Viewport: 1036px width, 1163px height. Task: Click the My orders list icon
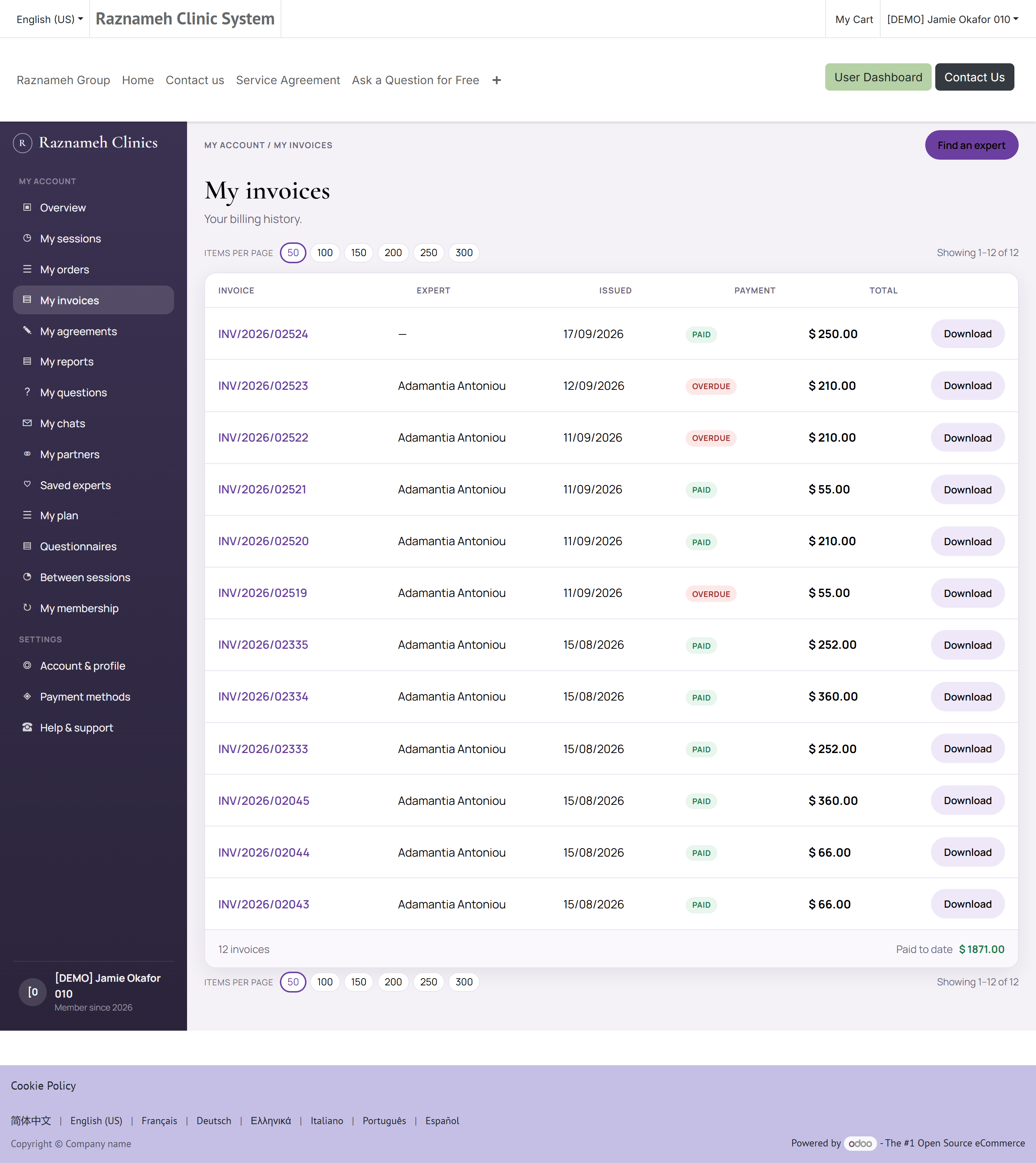click(x=27, y=269)
